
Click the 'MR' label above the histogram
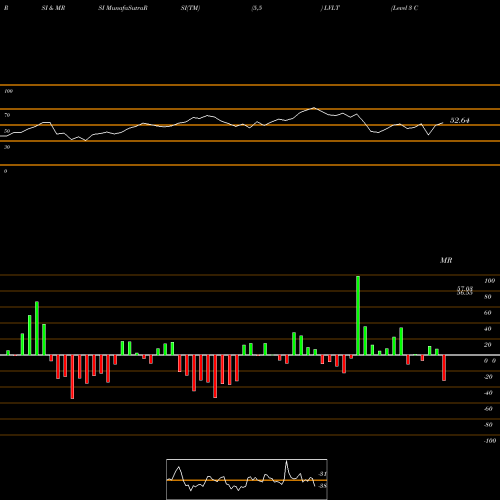tap(446, 260)
